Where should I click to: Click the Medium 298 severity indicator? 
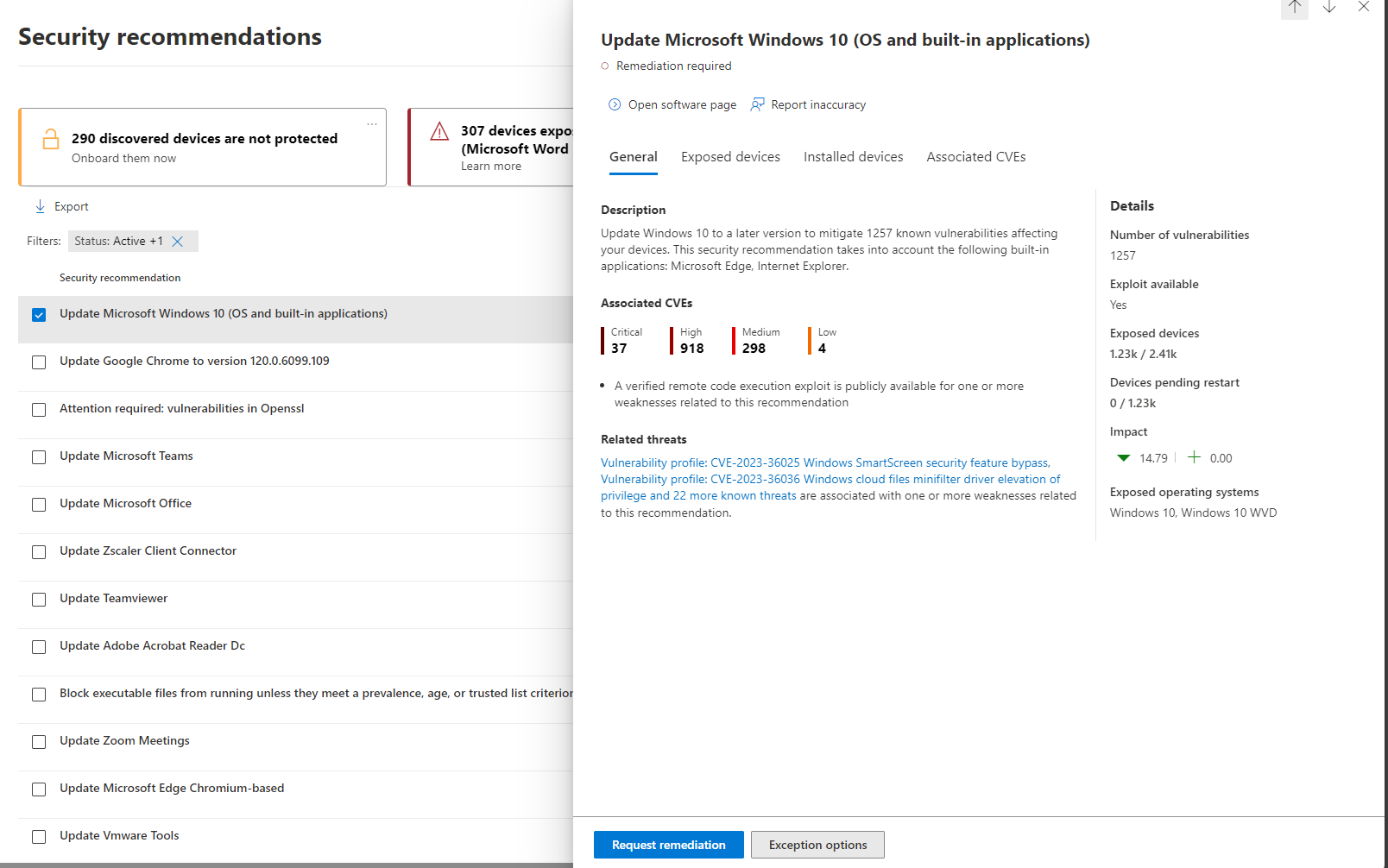click(x=756, y=341)
